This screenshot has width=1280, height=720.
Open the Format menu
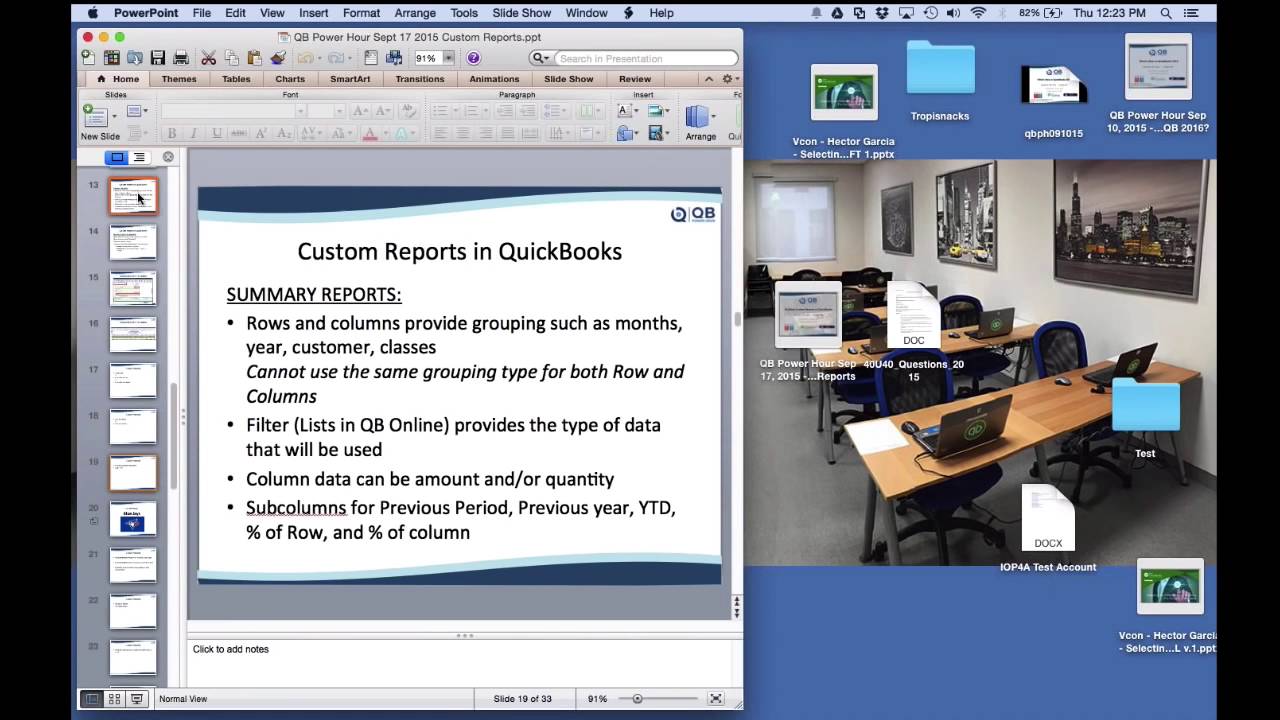tap(361, 13)
